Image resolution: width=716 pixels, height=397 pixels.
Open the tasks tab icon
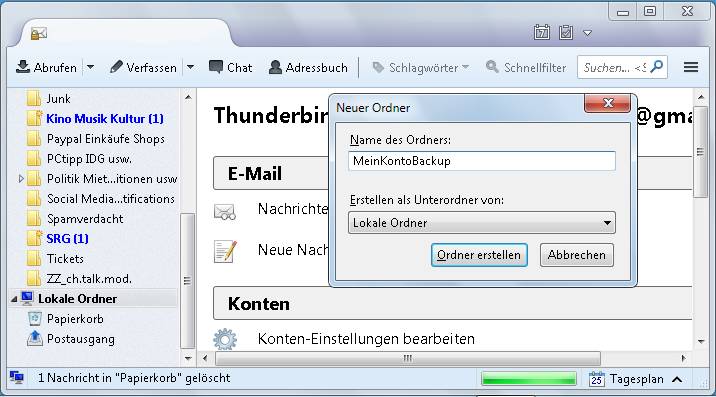coord(566,32)
